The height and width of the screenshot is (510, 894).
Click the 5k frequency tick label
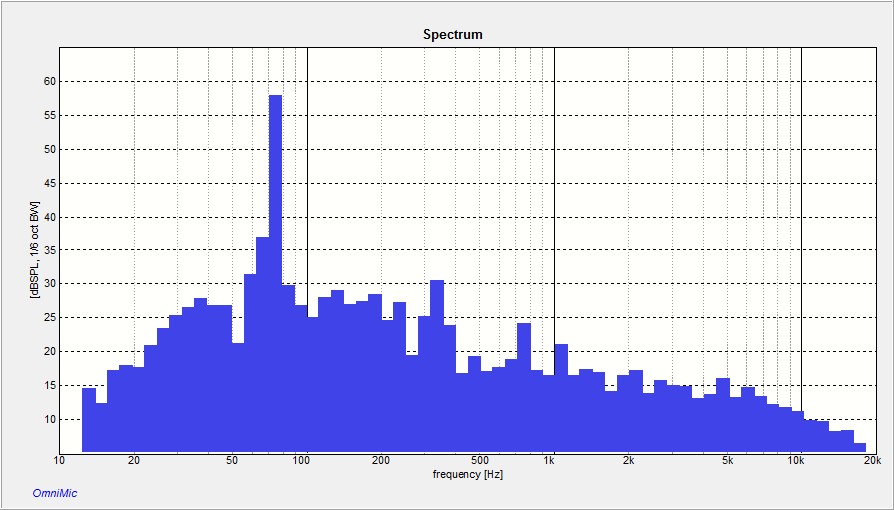[727, 461]
